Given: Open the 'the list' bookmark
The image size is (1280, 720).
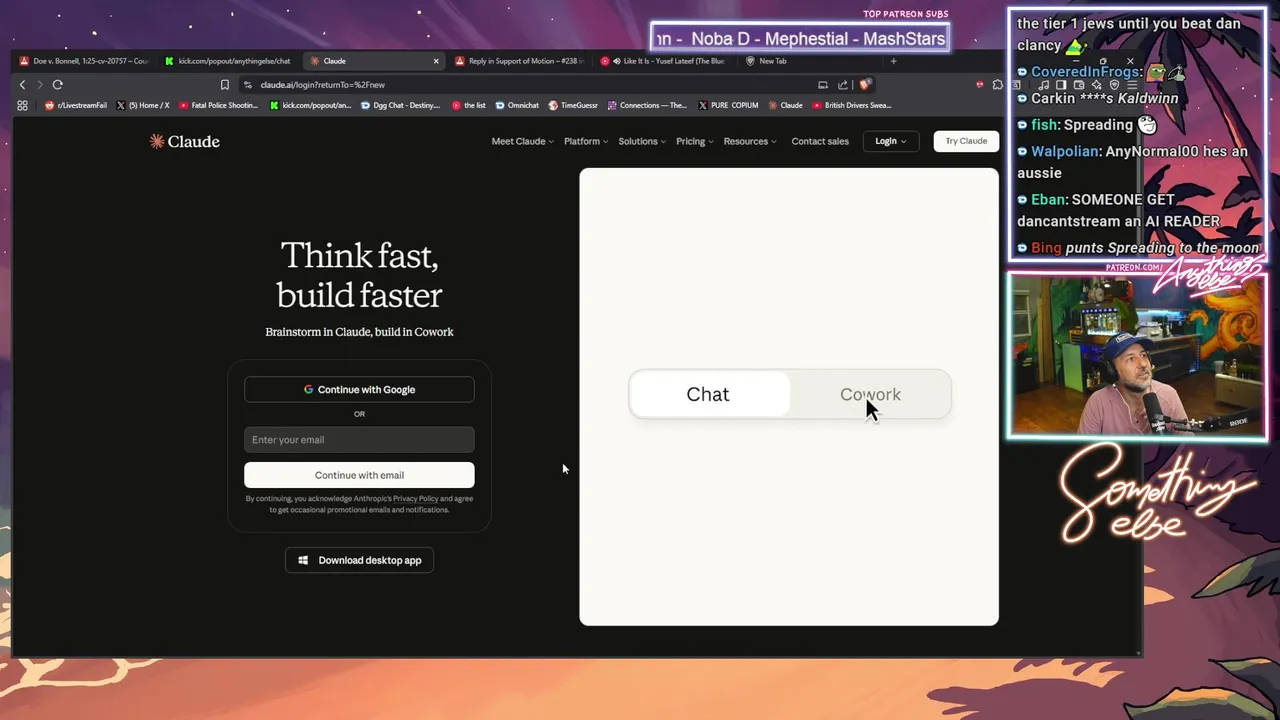Looking at the screenshot, I should pos(469,105).
